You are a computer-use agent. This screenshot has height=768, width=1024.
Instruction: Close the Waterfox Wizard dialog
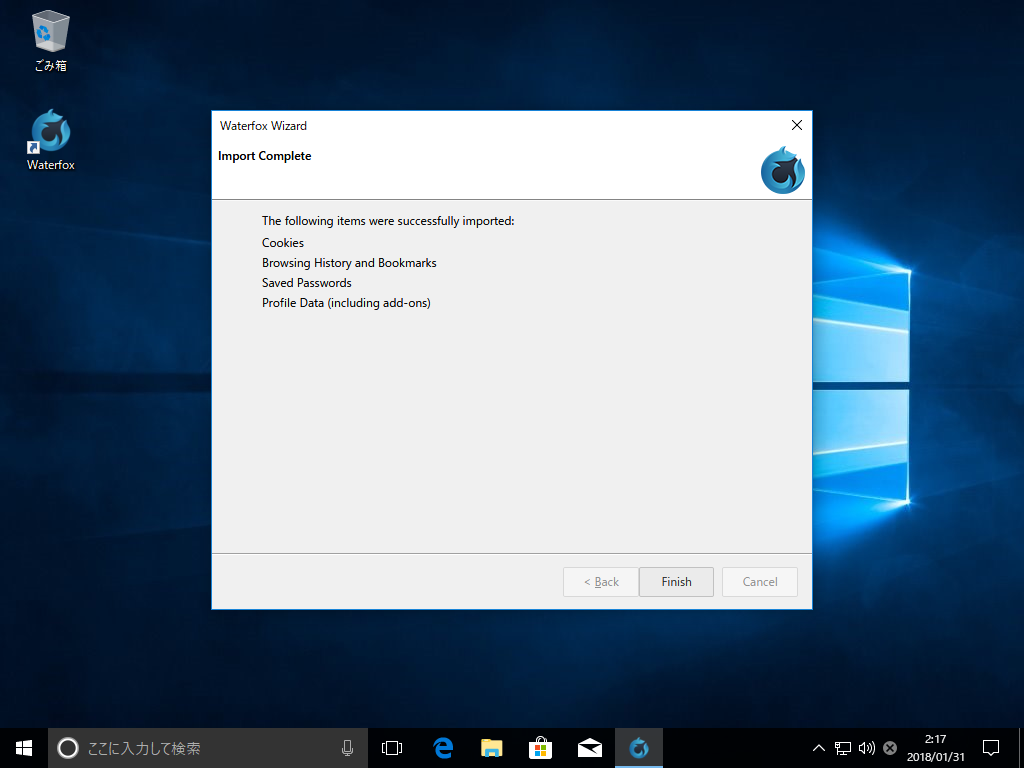tap(797, 125)
